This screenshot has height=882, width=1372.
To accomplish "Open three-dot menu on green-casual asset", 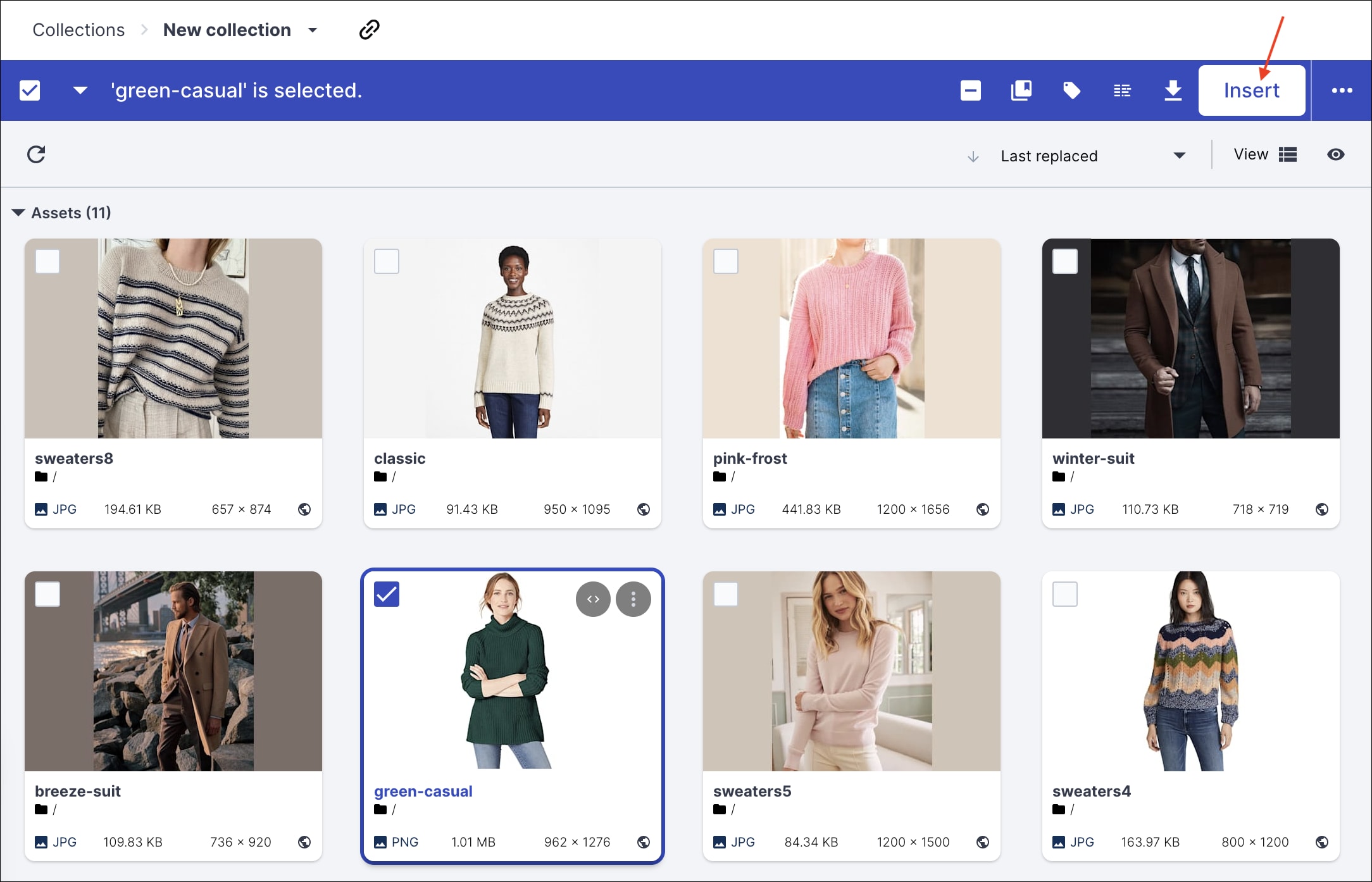I will (633, 599).
